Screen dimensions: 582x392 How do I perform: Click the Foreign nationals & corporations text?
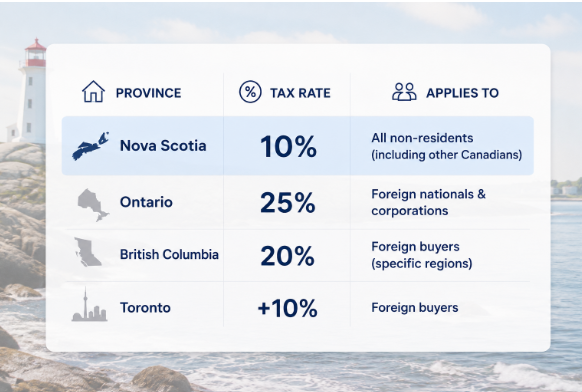[428, 202]
